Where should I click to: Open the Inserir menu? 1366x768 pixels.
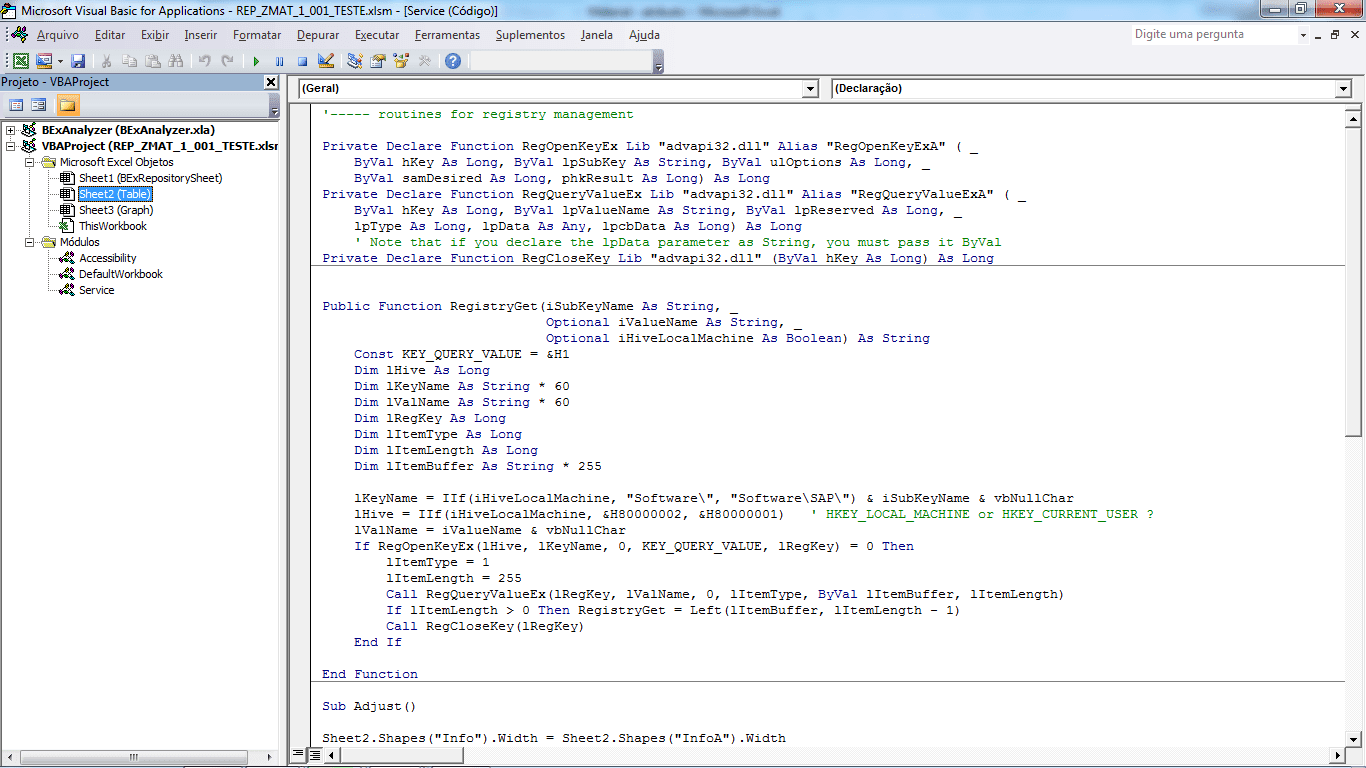click(x=200, y=35)
